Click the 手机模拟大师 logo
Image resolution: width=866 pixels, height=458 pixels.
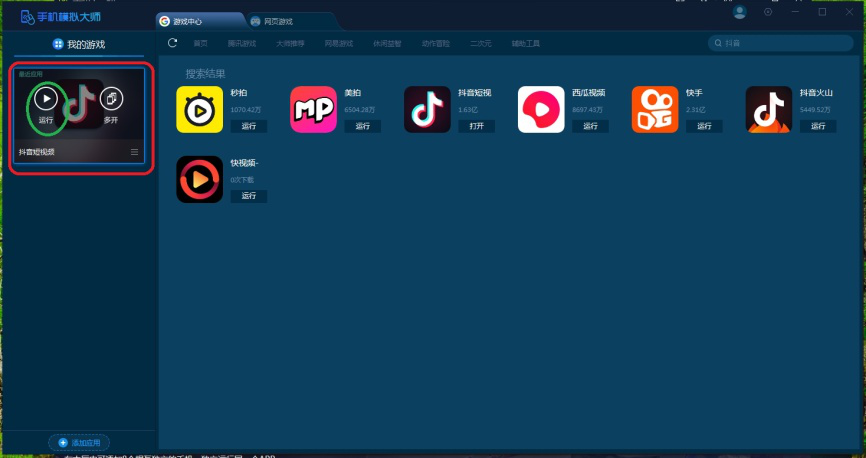pyautogui.click(x=60, y=17)
